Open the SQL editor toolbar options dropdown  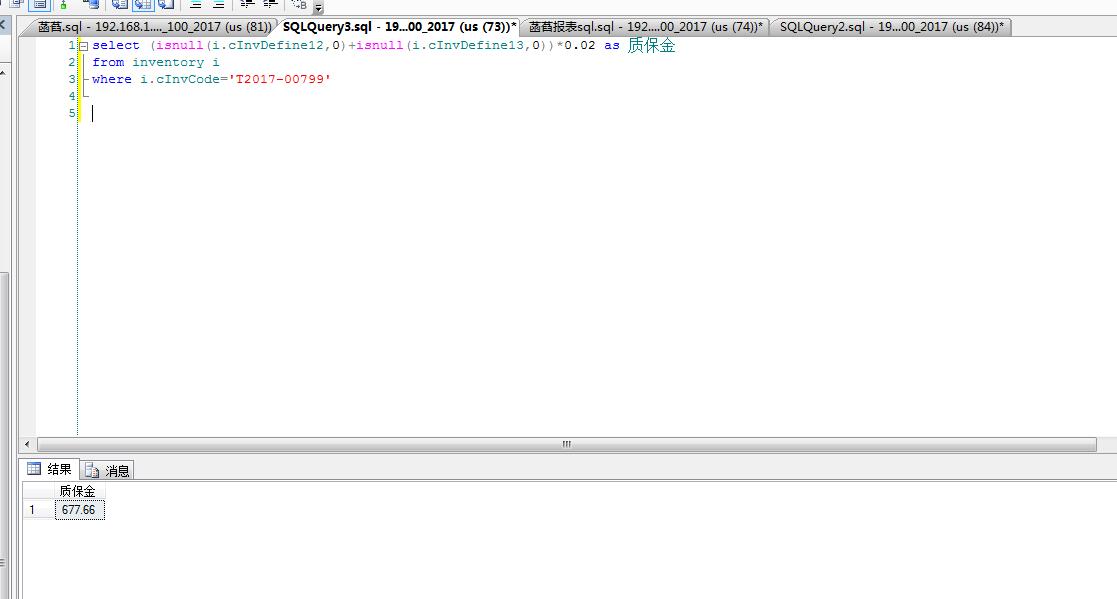(318, 8)
